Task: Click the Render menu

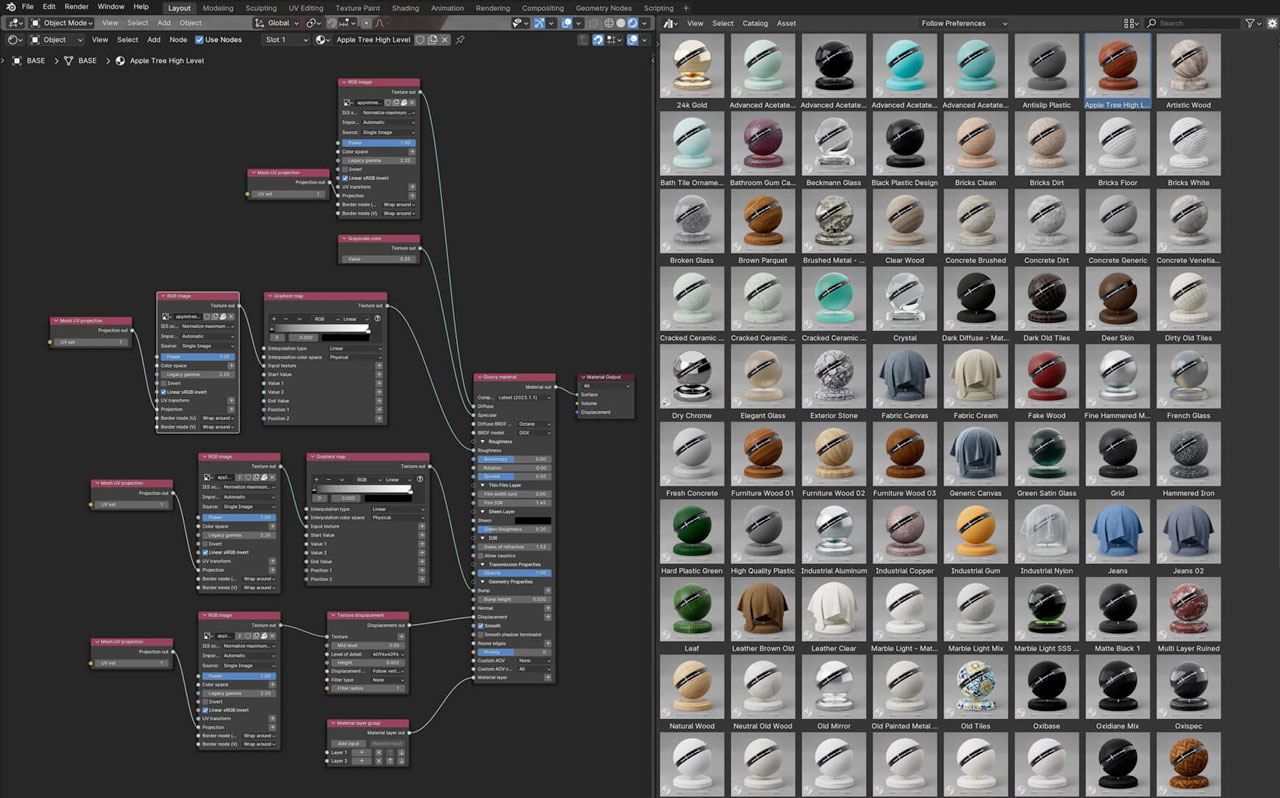Action: (76, 7)
